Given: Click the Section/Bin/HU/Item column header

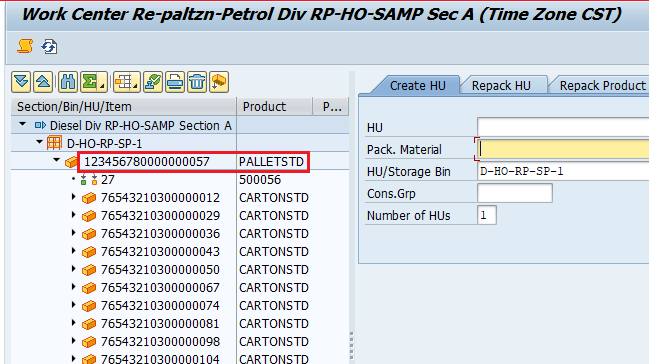Looking at the screenshot, I should tap(124, 106).
